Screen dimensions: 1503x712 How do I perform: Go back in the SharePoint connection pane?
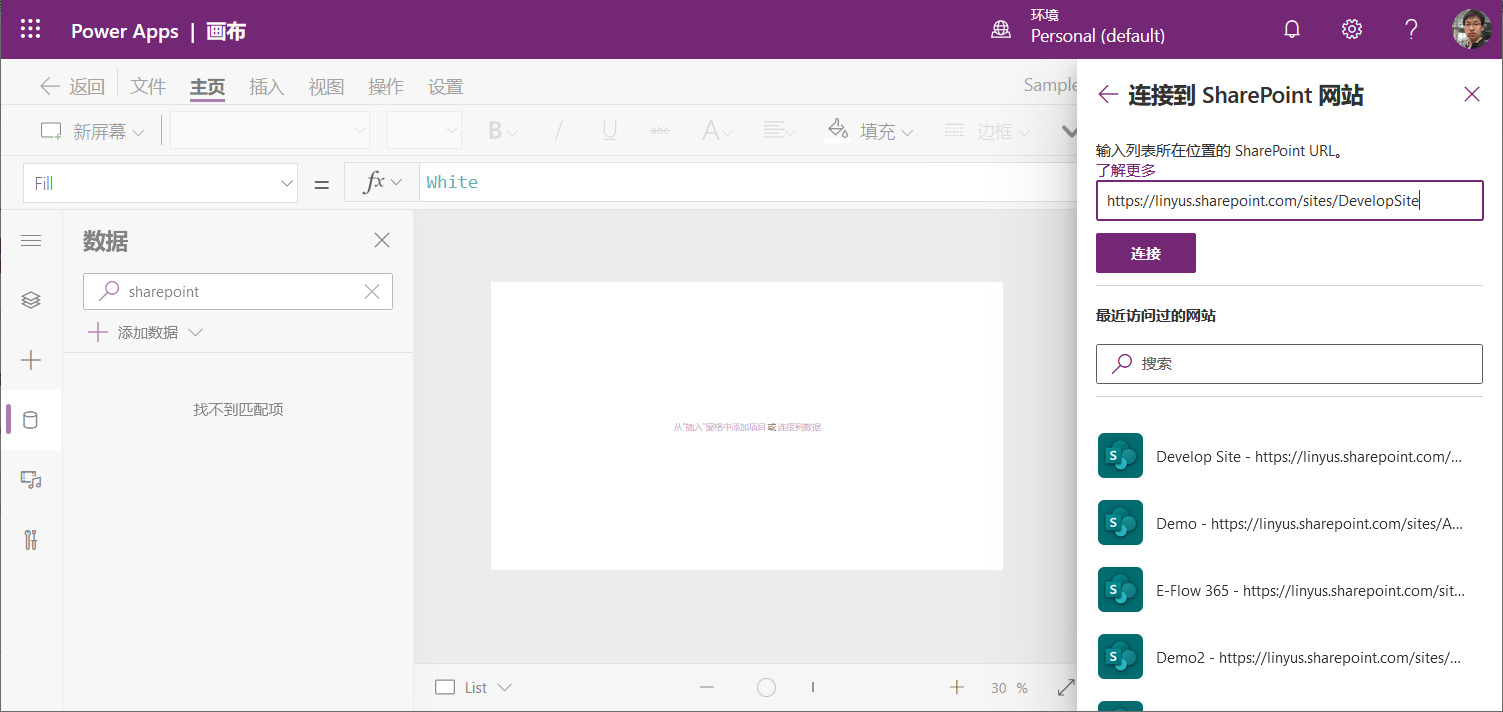point(1107,94)
